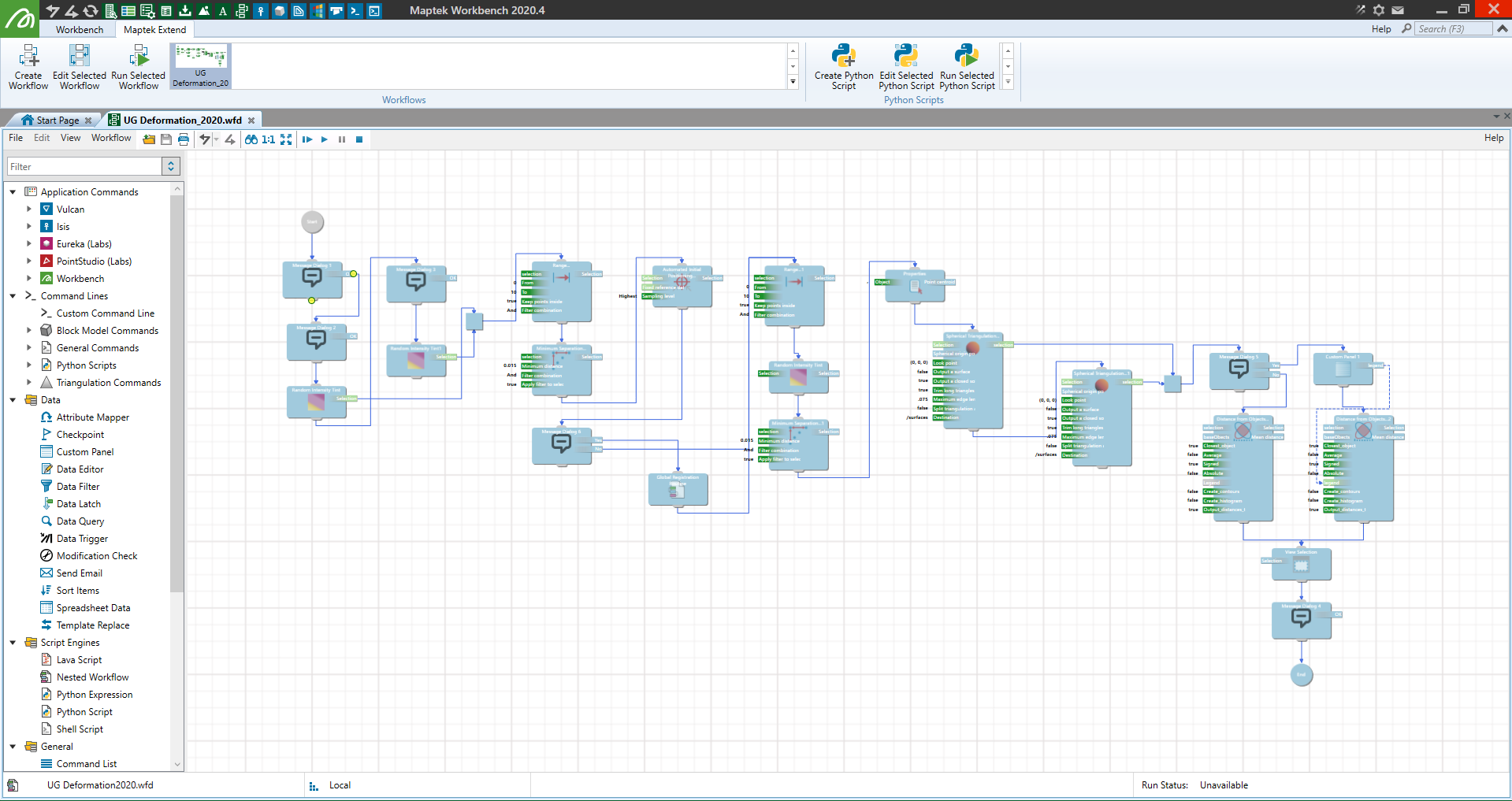Open the Filter combo box dropdown

pos(171,166)
